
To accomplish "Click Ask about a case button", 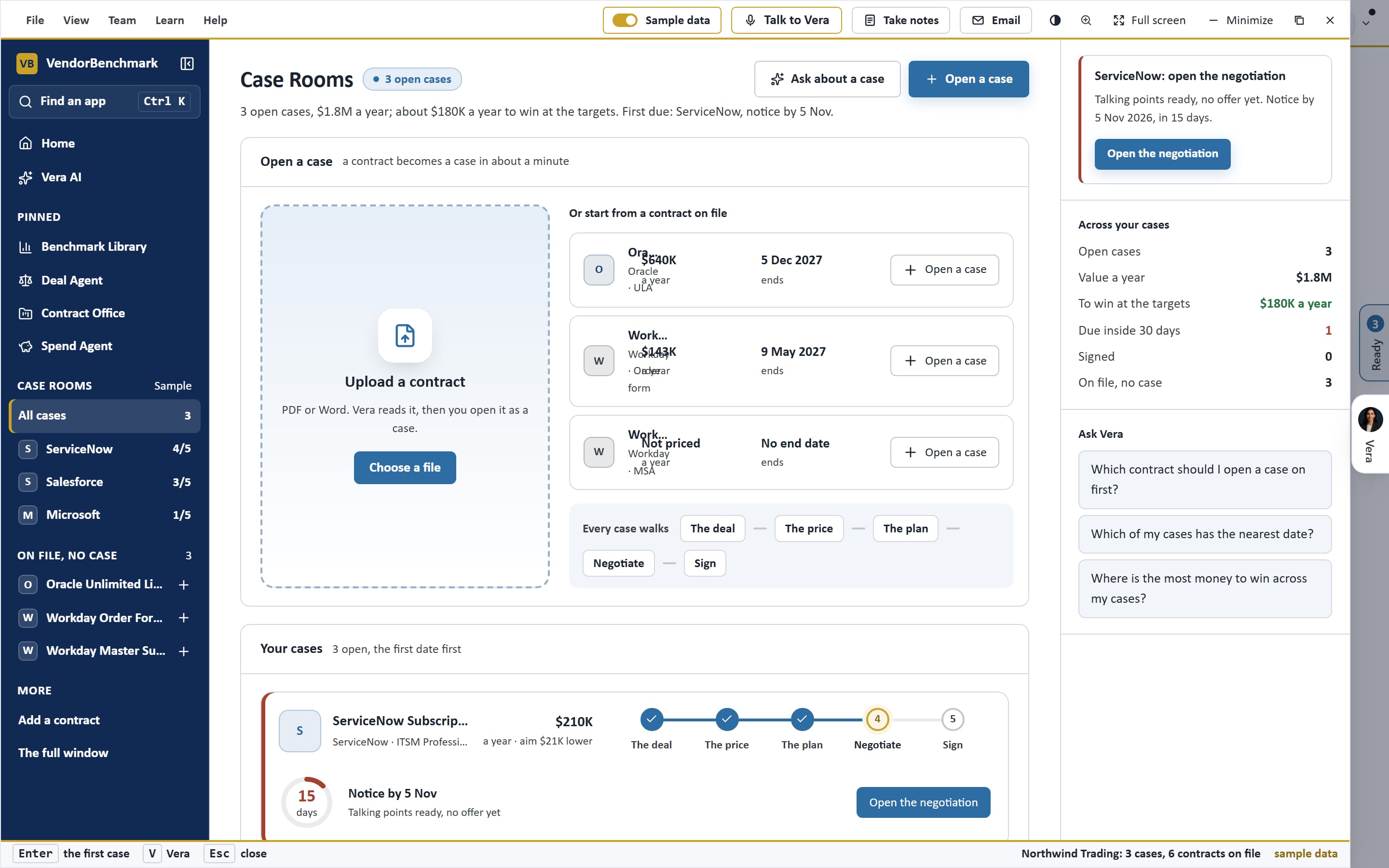I will pos(827,79).
